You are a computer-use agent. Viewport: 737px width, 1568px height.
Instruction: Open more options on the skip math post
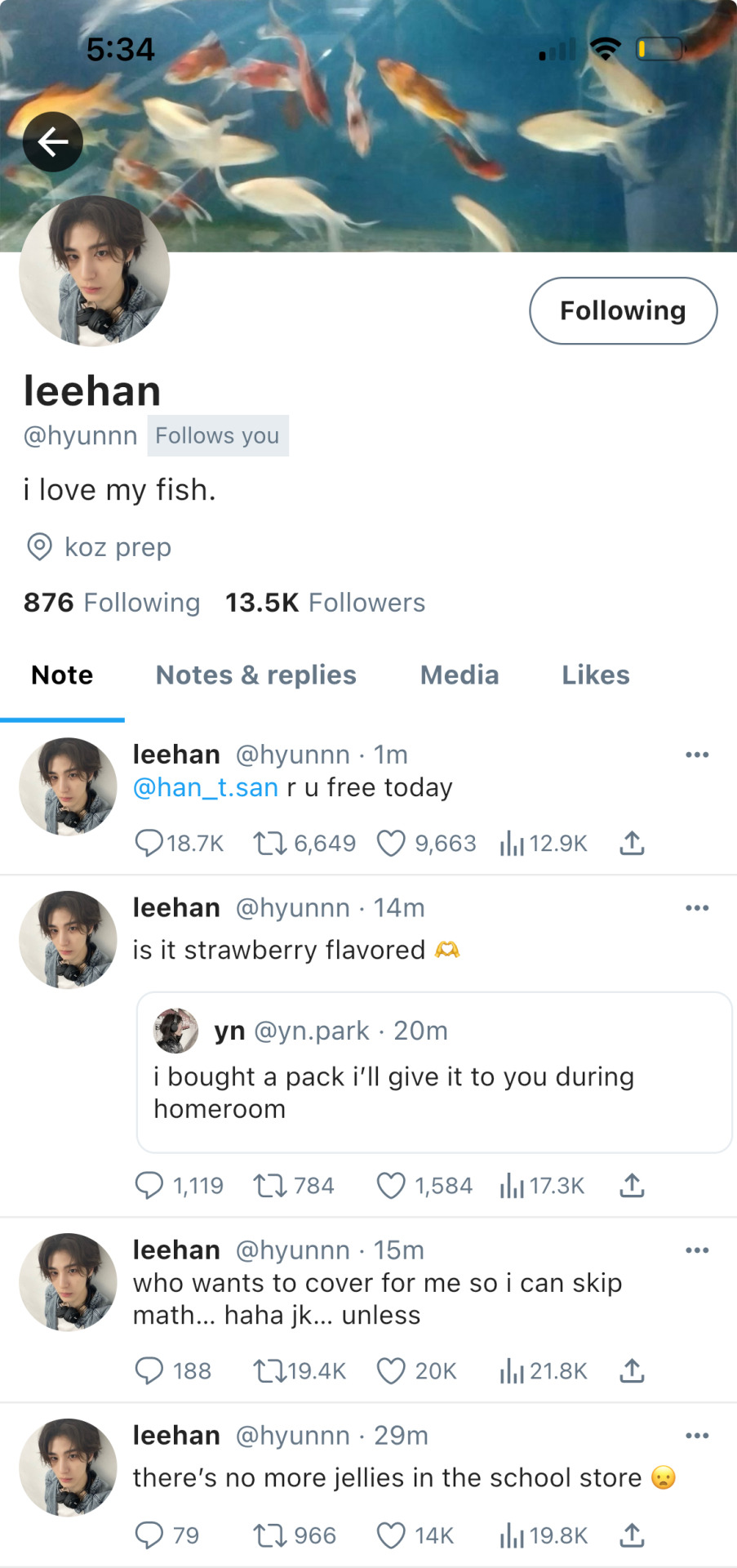click(x=696, y=1250)
